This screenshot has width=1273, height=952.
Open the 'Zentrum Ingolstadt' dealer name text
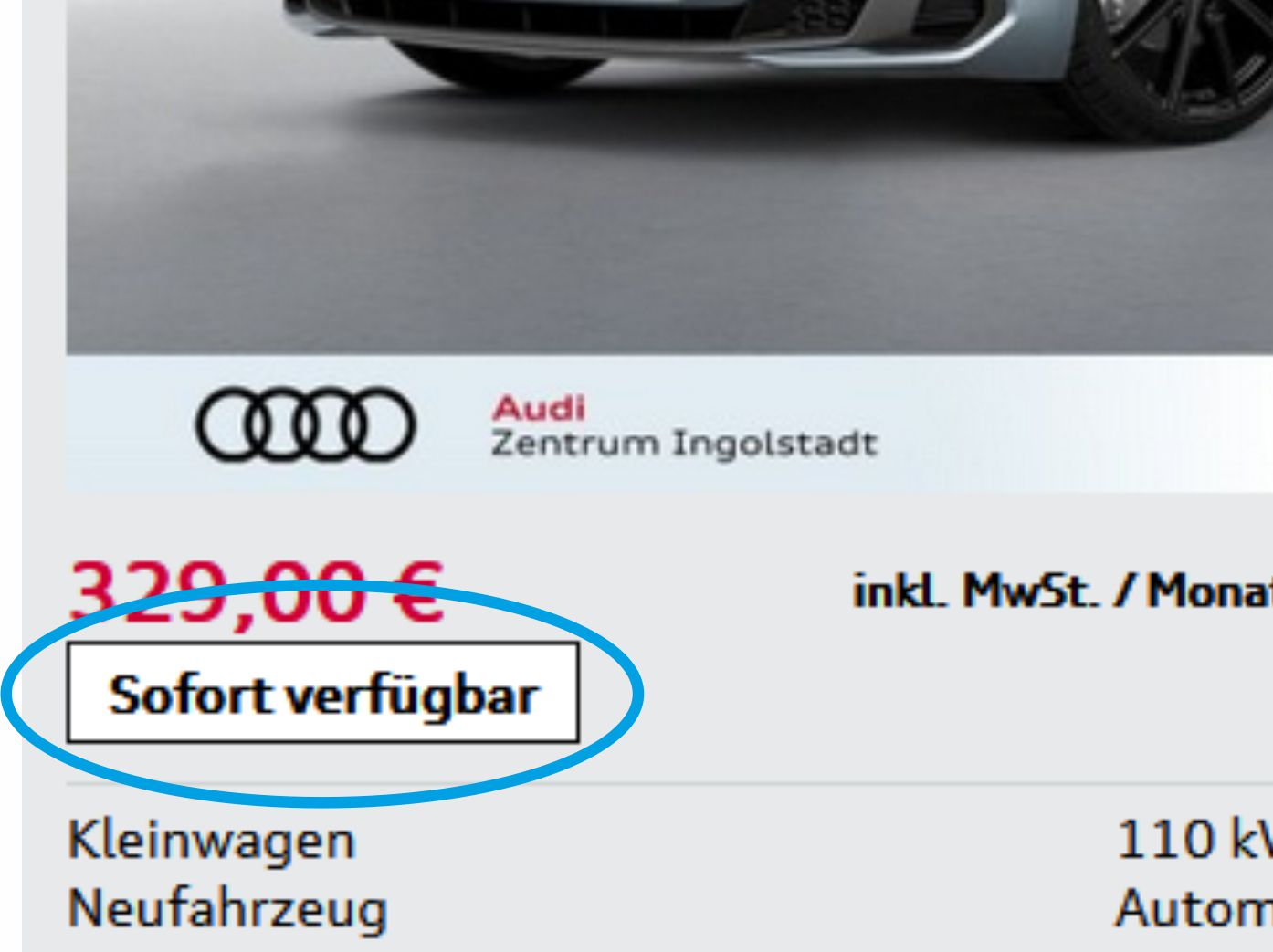pos(685,443)
